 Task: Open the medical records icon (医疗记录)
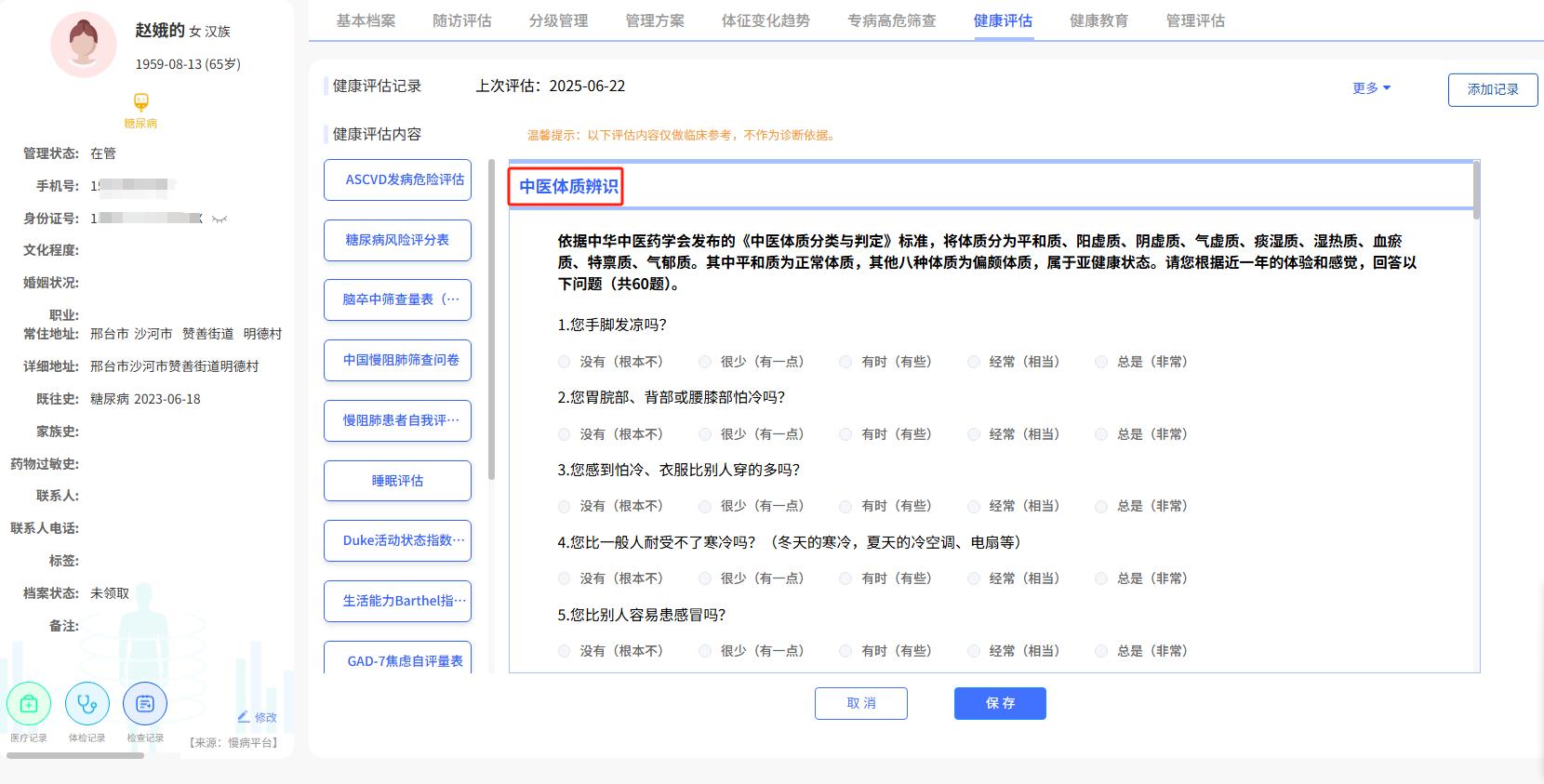click(29, 704)
